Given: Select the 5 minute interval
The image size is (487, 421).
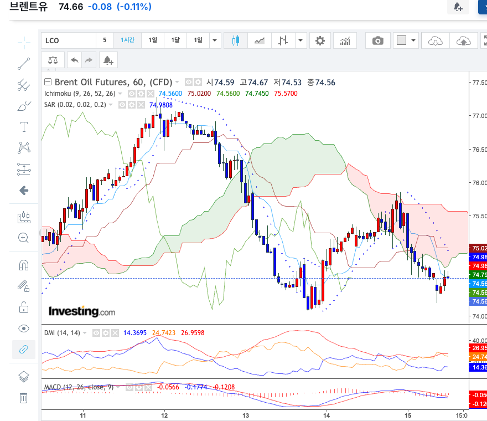Looking at the screenshot, I should pyautogui.click(x=104, y=40).
